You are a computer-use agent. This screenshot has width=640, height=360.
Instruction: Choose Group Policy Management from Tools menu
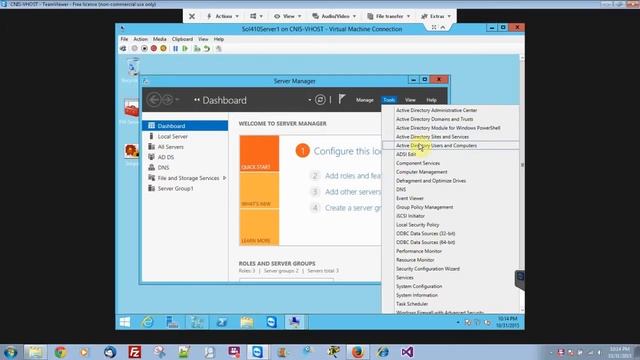click(x=424, y=207)
